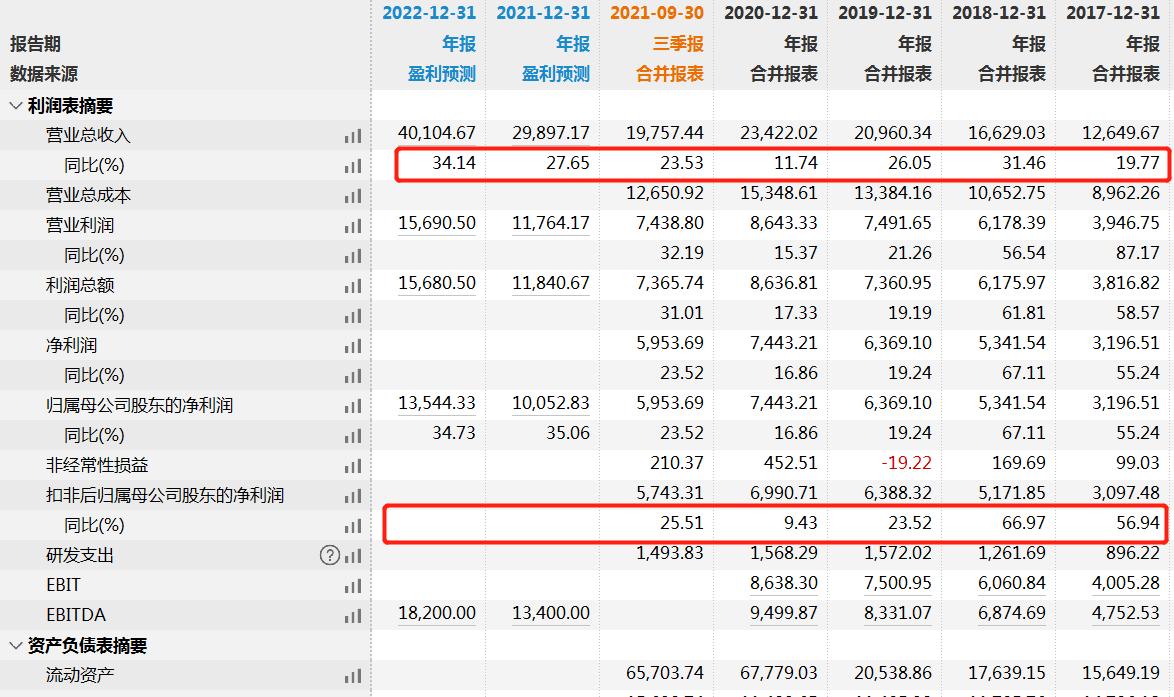Open the trend chart for 流动资产
Screen dimensions: 1174x697
352,674
